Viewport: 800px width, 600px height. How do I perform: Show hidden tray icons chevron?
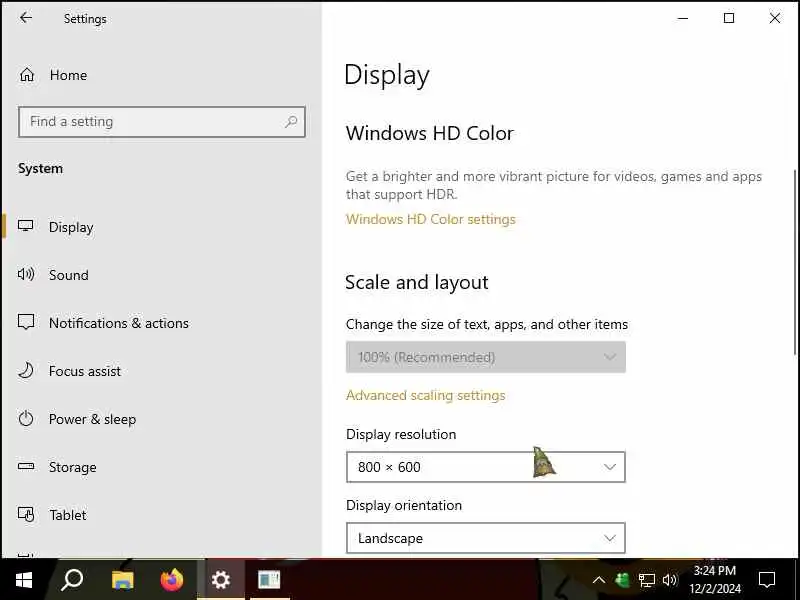[x=599, y=580]
